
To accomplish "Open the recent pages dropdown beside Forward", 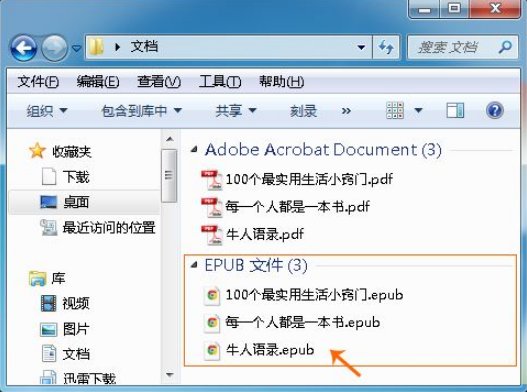I will 77,48.
